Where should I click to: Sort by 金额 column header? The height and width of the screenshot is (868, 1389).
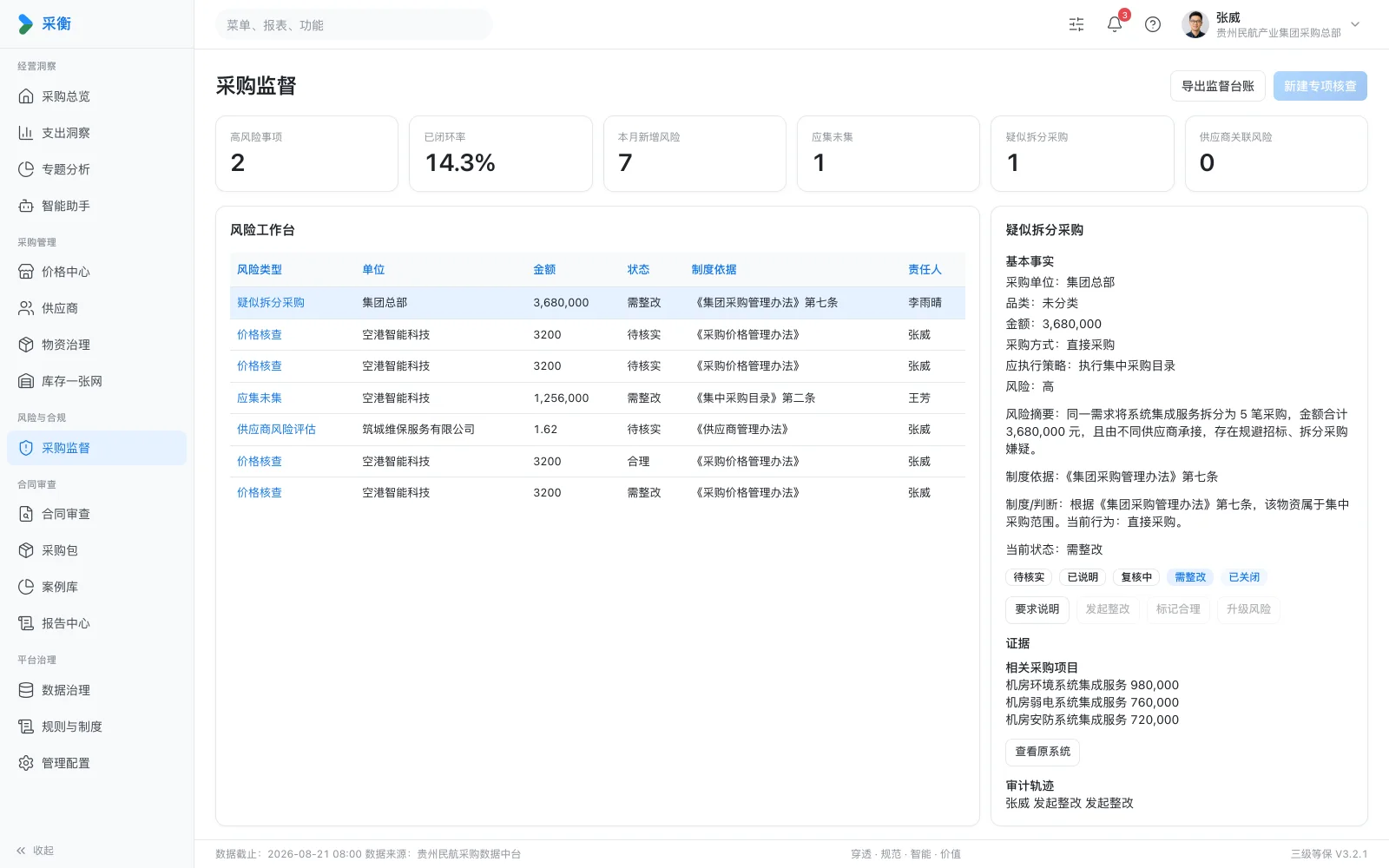coord(544,270)
